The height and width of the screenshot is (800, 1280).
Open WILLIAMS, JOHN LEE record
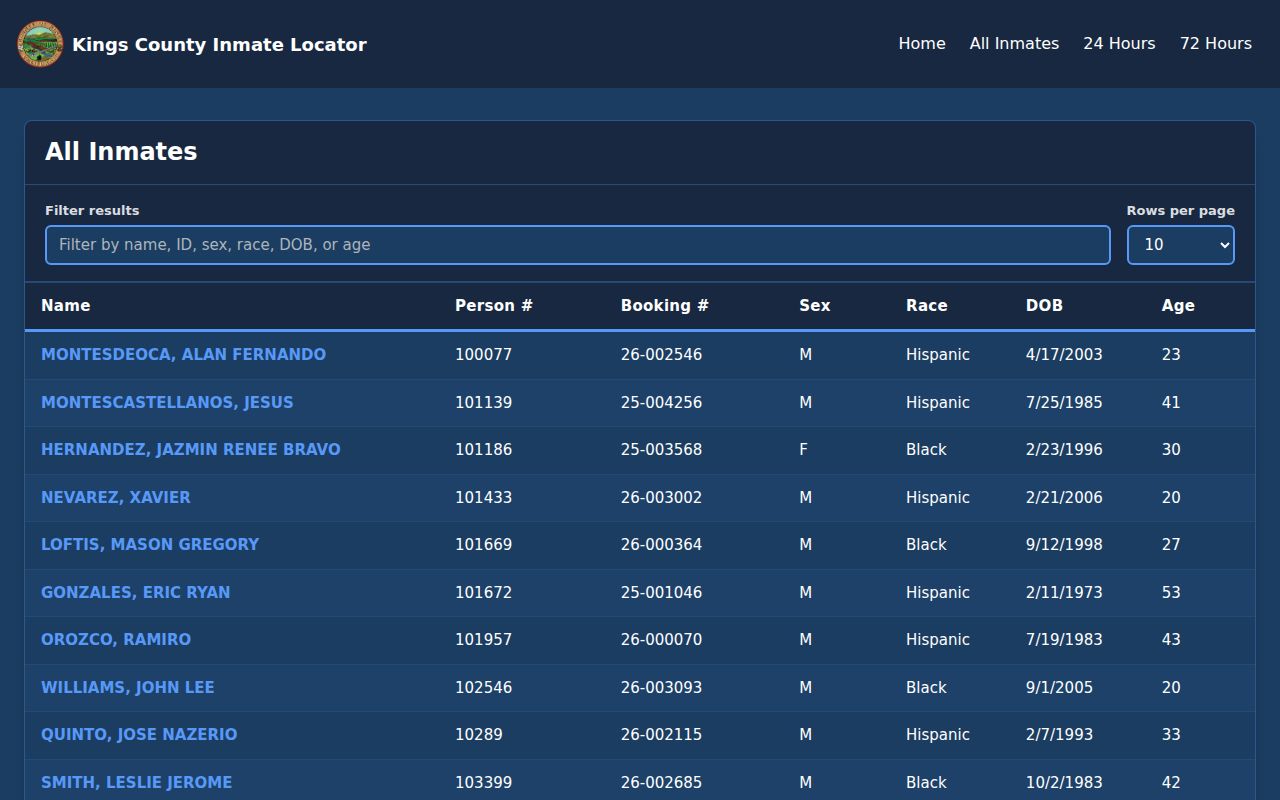click(128, 688)
